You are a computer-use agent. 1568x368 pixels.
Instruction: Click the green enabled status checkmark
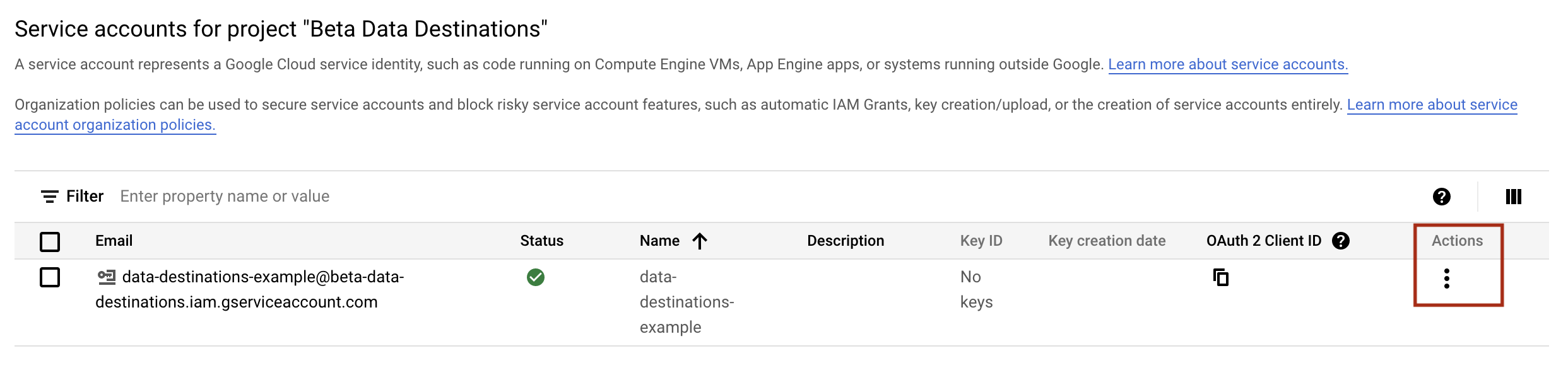pyautogui.click(x=536, y=277)
